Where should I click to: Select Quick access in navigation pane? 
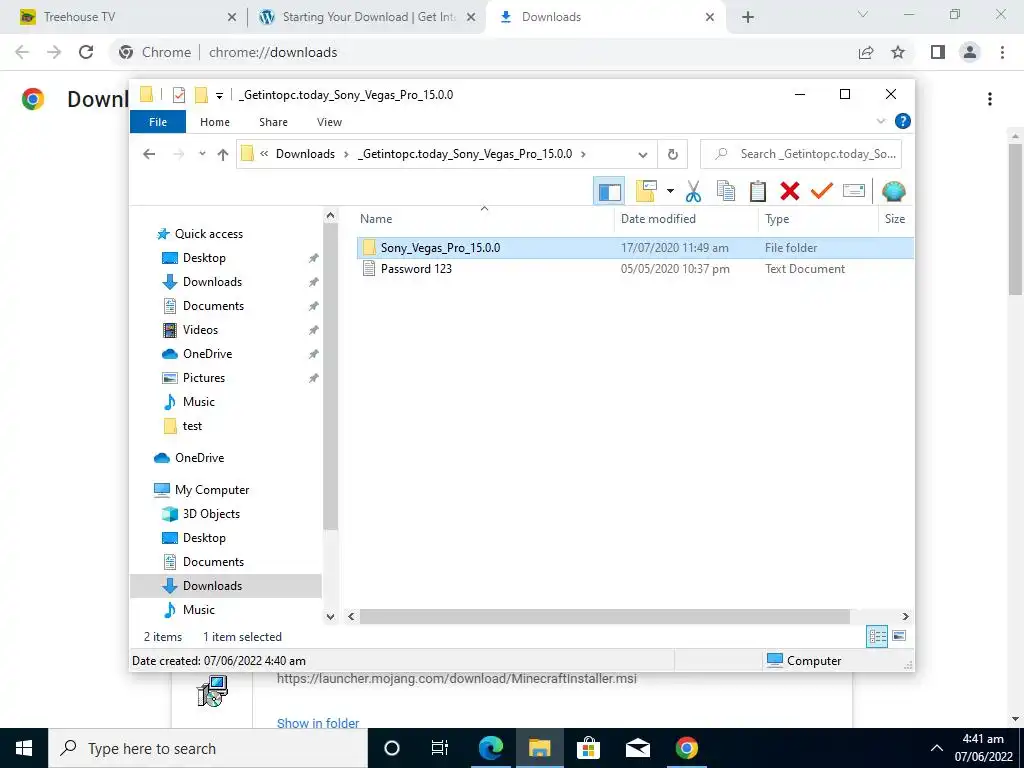coord(208,234)
